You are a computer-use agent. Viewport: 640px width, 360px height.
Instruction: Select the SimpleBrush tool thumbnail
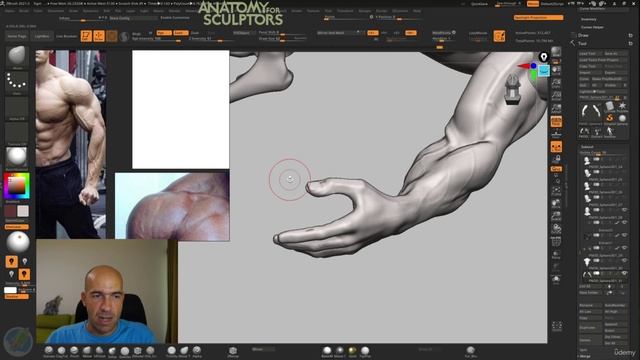pyautogui.click(x=609, y=118)
